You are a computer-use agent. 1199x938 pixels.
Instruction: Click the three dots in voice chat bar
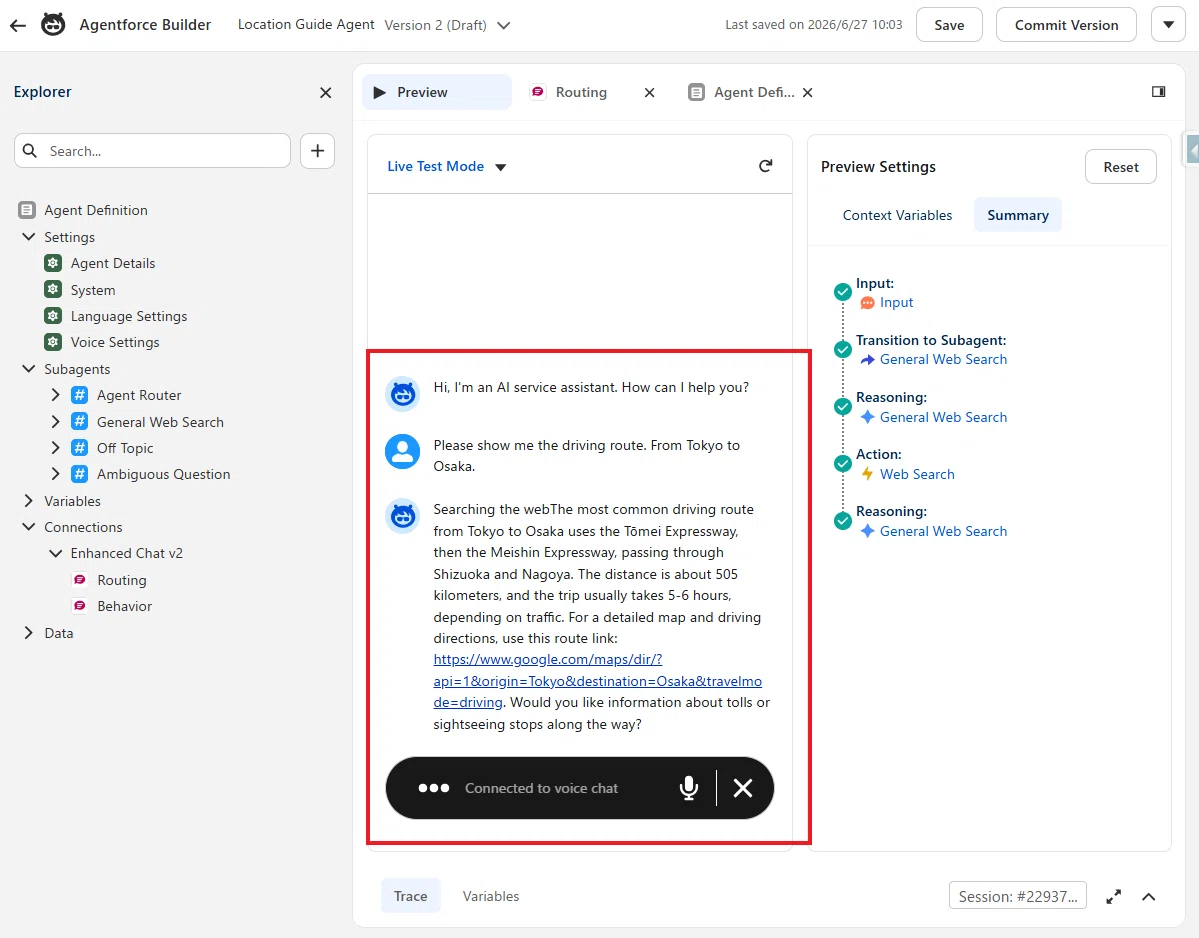(434, 787)
